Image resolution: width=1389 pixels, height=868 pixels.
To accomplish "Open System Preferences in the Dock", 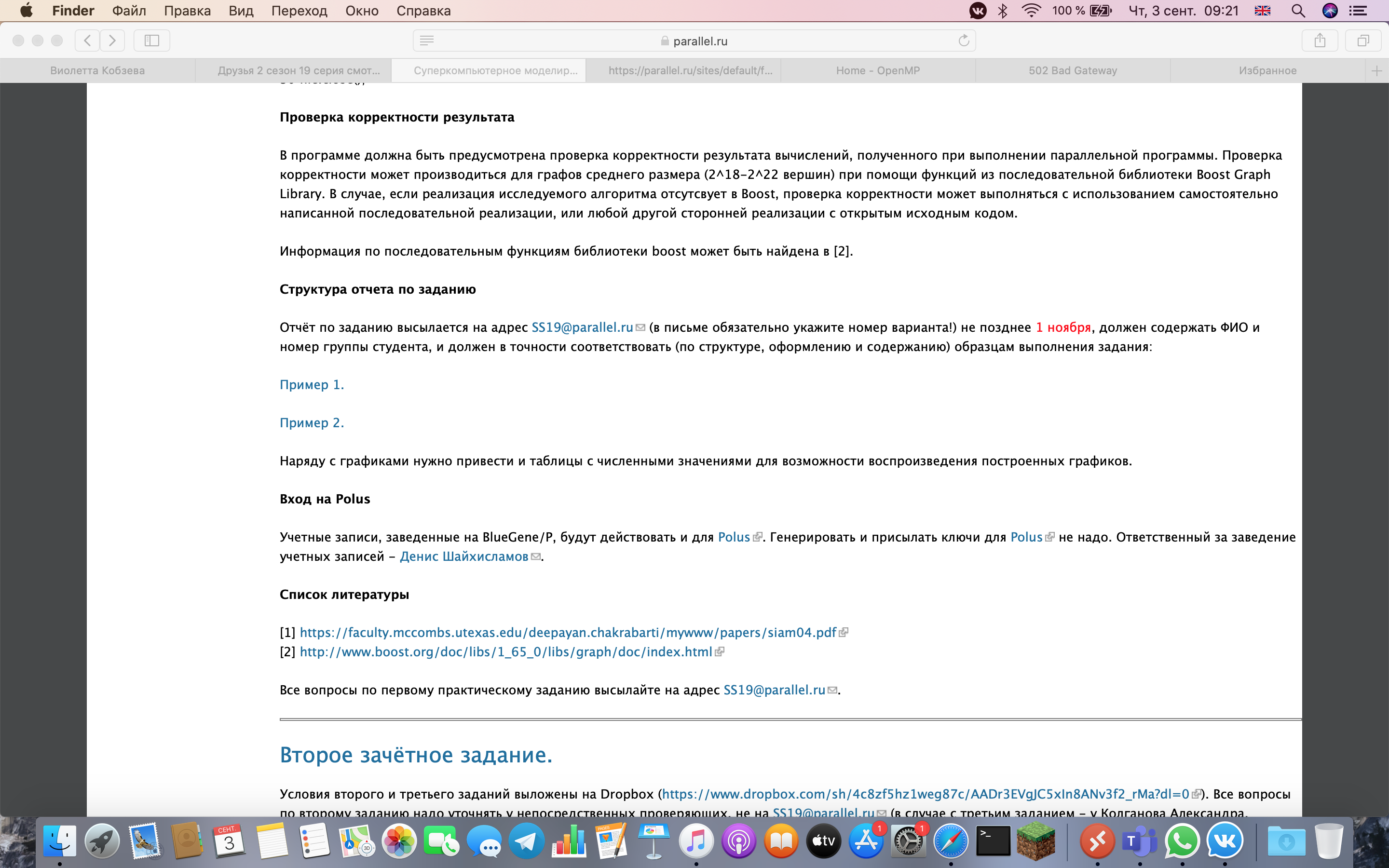I will [909, 841].
